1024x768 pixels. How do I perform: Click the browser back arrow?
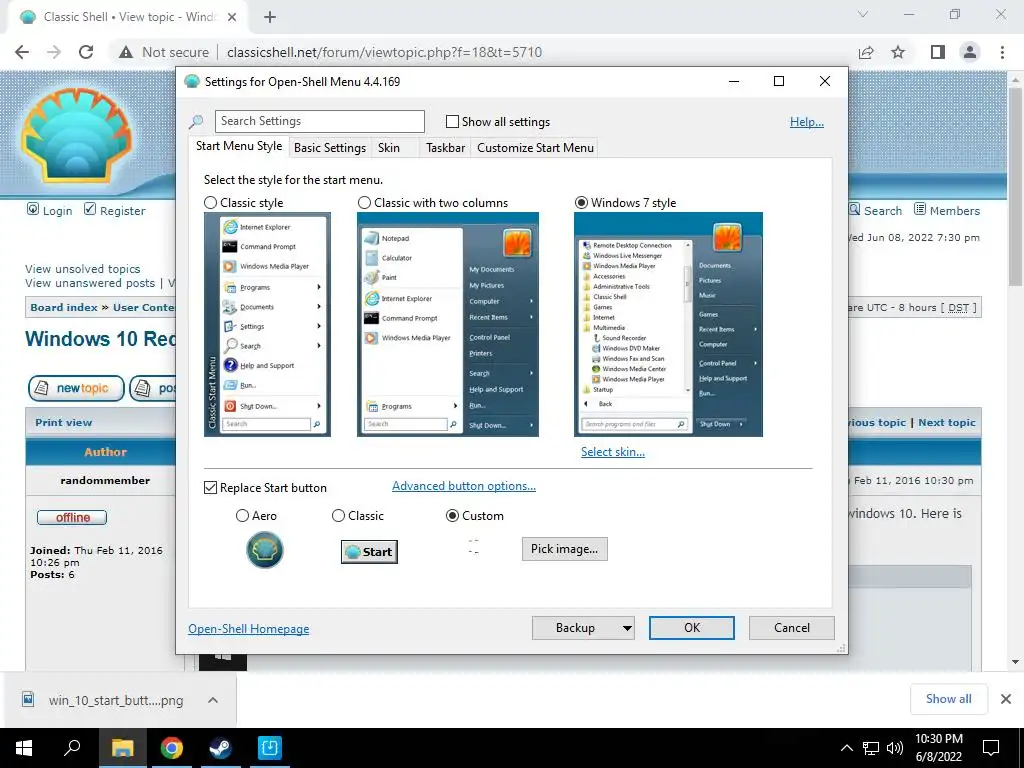[x=22, y=52]
